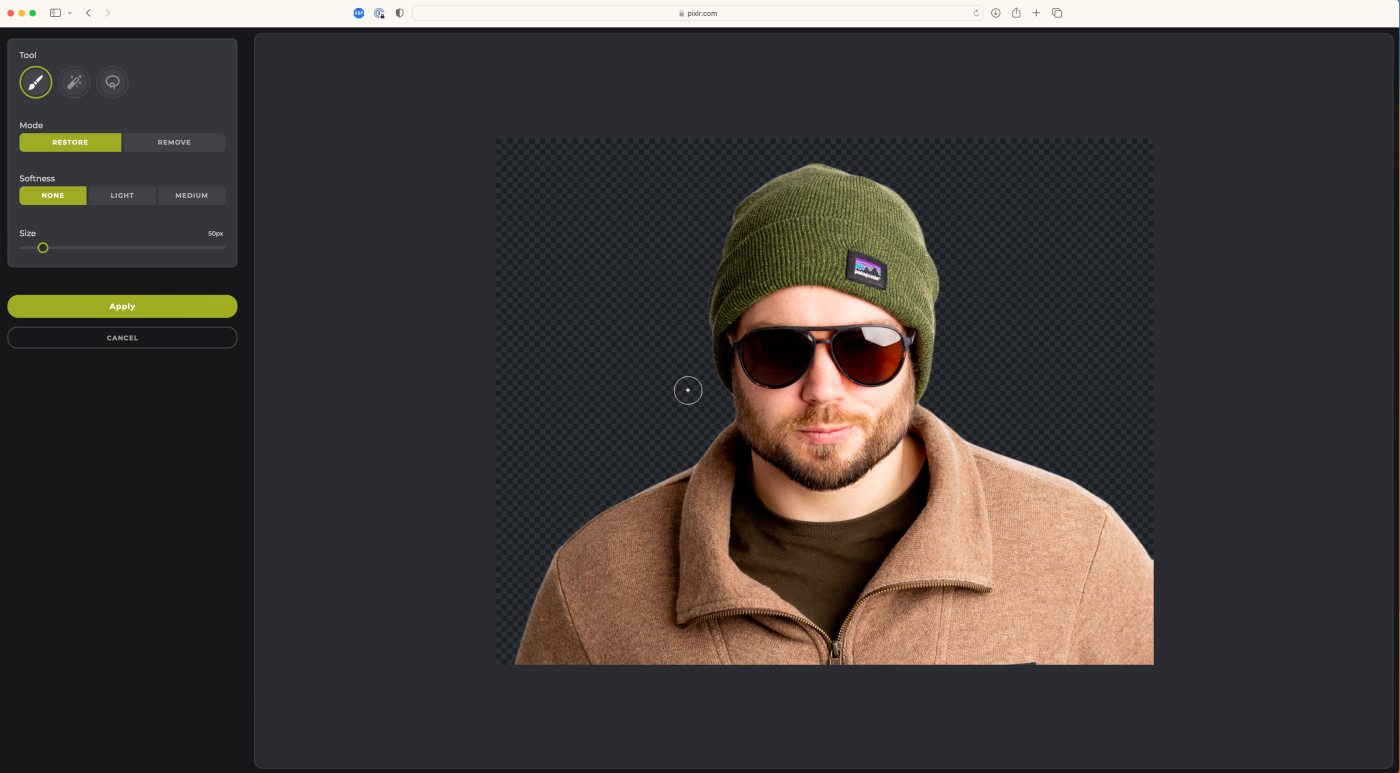The height and width of the screenshot is (773, 1400).
Task: Open the privacy report shield icon
Action: click(x=400, y=13)
